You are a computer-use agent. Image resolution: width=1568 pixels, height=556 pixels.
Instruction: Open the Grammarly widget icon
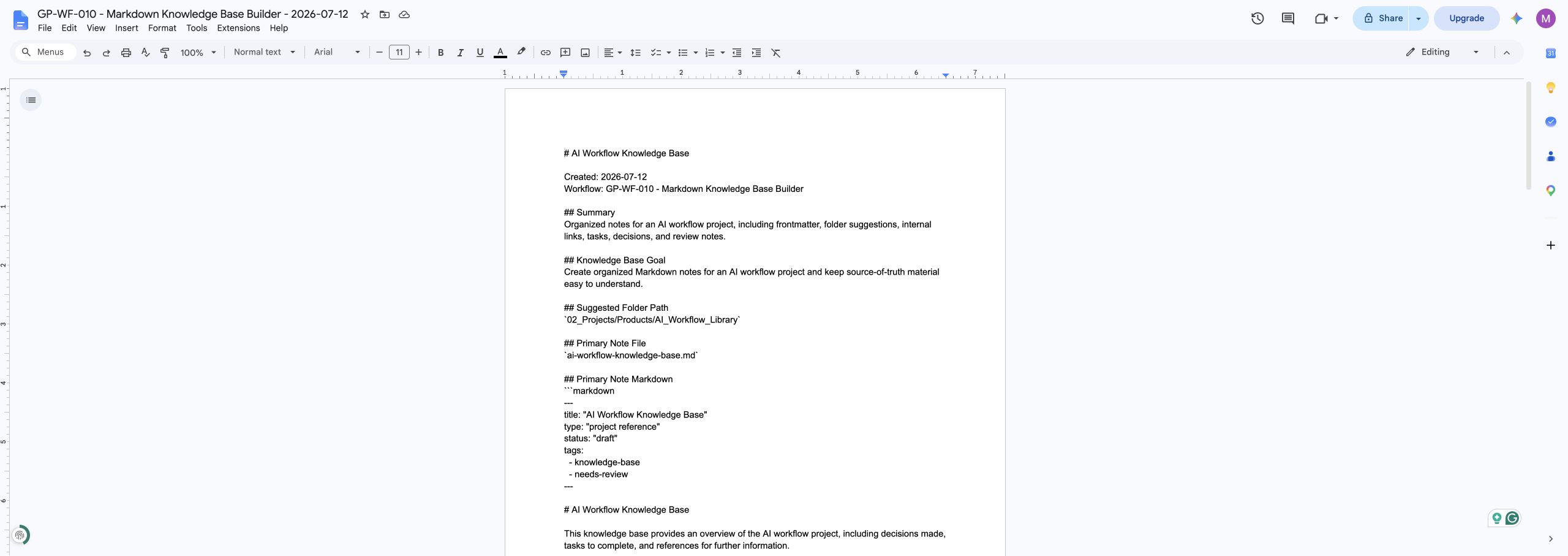[x=1512, y=519]
